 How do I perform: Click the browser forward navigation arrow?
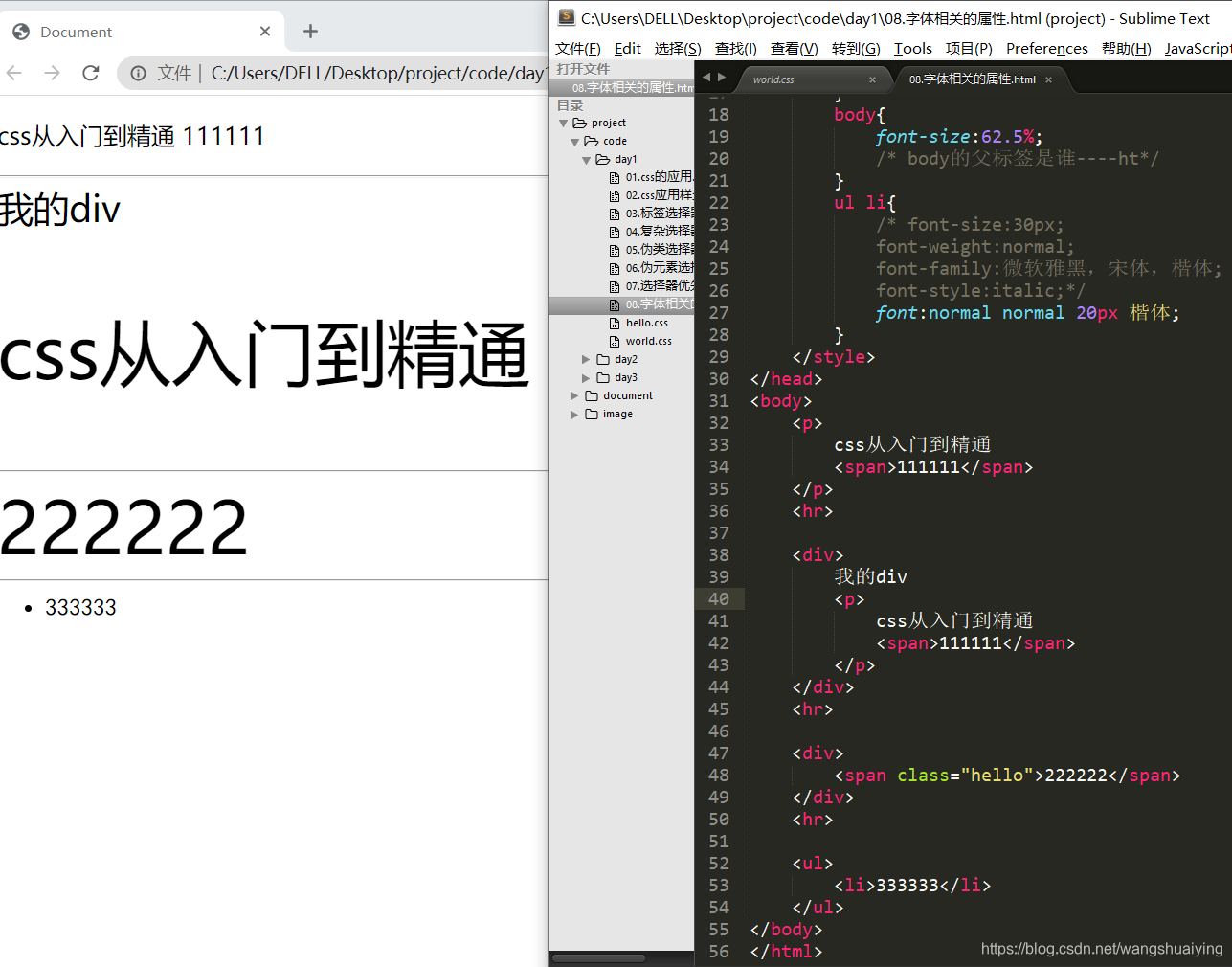click(x=53, y=73)
